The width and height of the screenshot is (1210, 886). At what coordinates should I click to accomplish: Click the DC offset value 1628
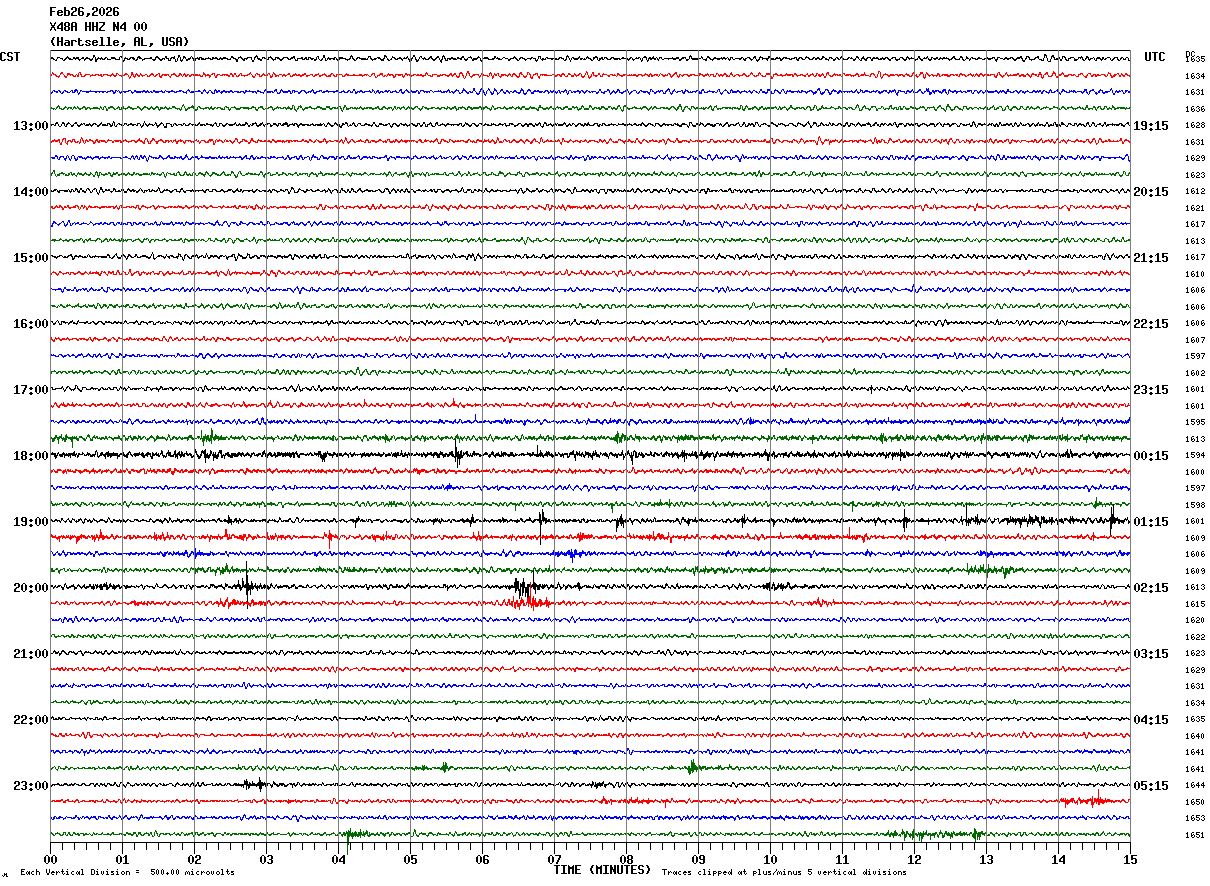click(x=1194, y=126)
